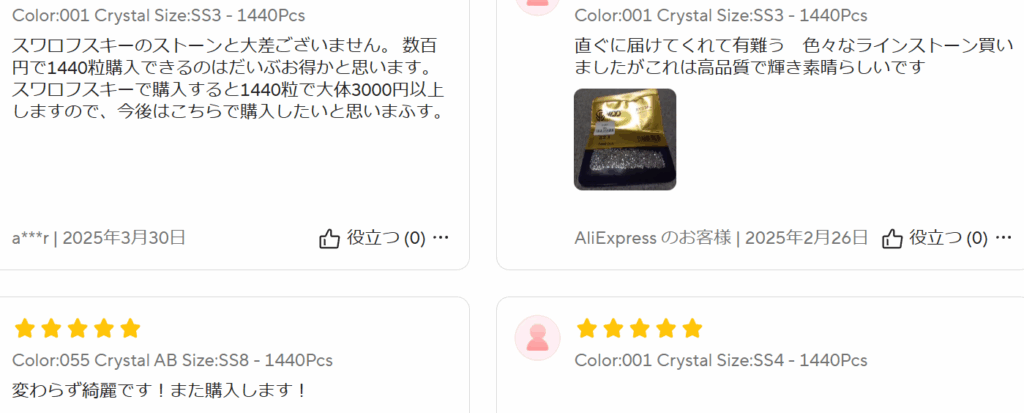Click 役立つ (0) on March 30 review
1024x413 pixels.
386,238
